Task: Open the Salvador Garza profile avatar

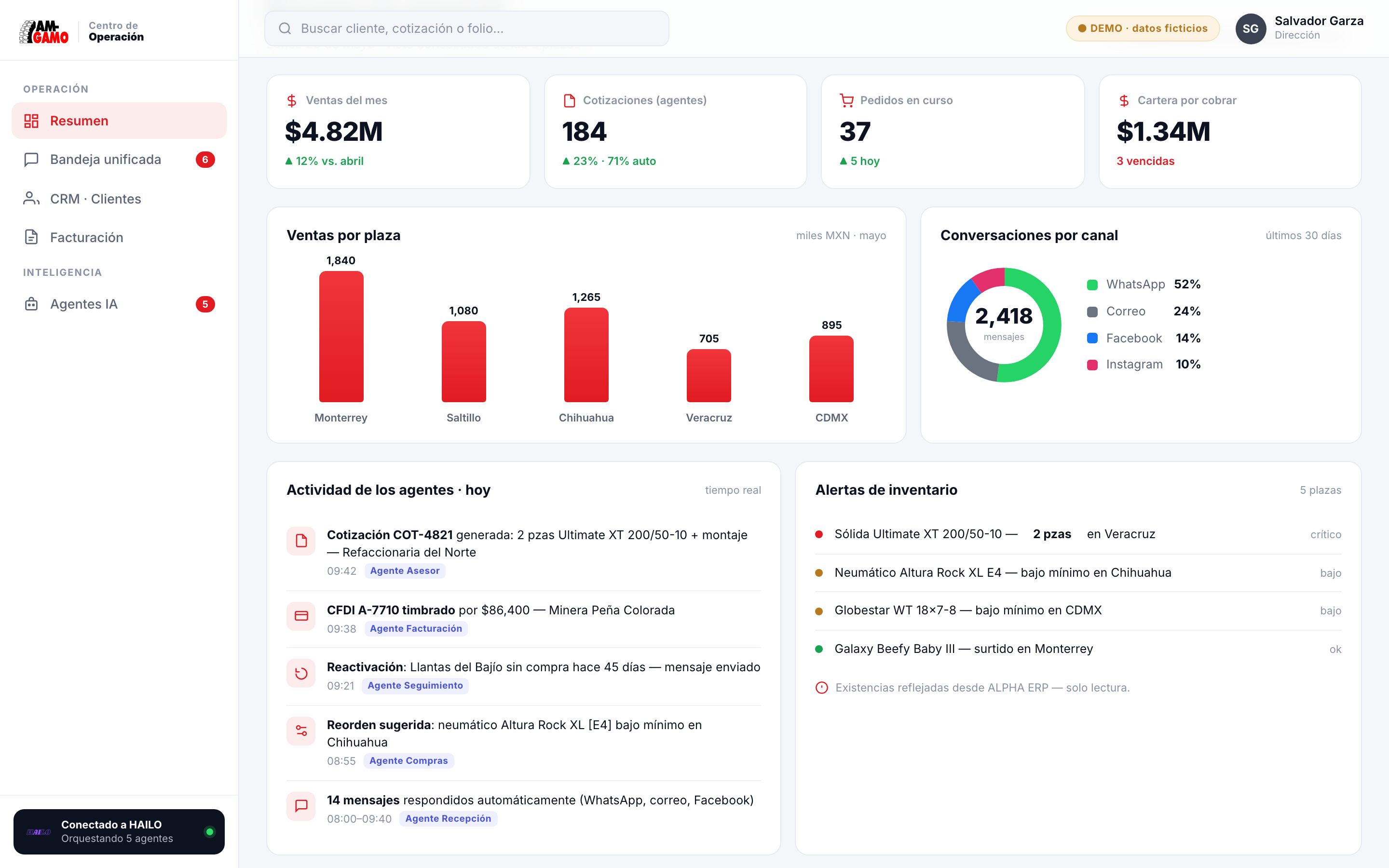Action: [1250, 29]
